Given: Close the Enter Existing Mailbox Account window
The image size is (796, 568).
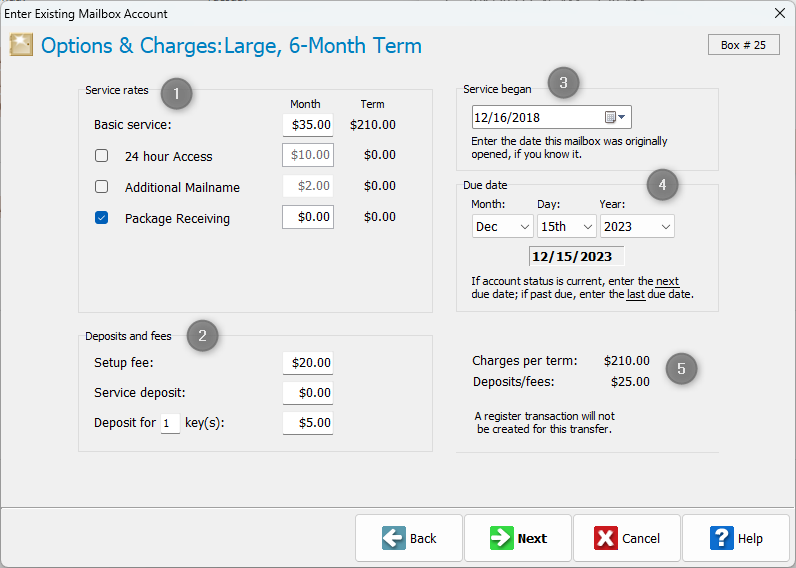Looking at the screenshot, I should coord(780,13).
